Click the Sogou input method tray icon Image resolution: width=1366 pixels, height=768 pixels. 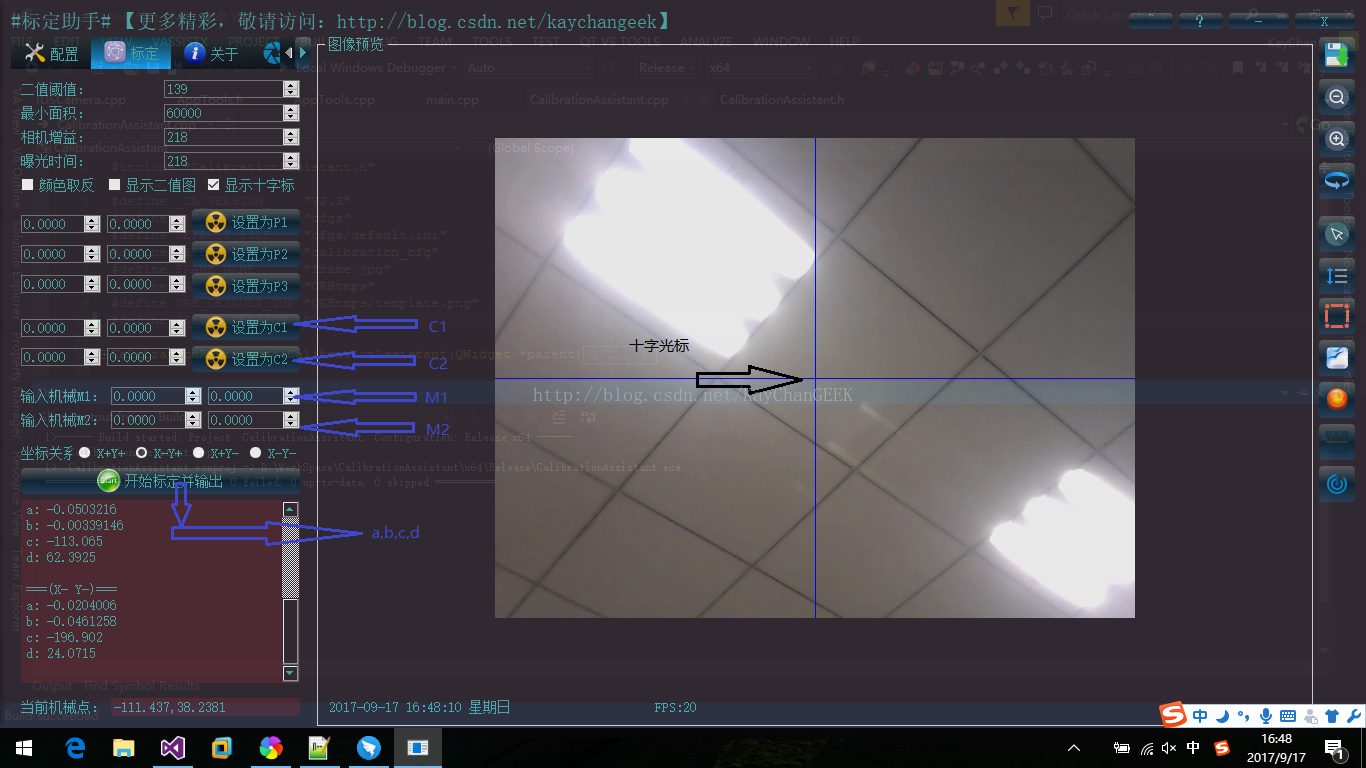(x=1222, y=747)
